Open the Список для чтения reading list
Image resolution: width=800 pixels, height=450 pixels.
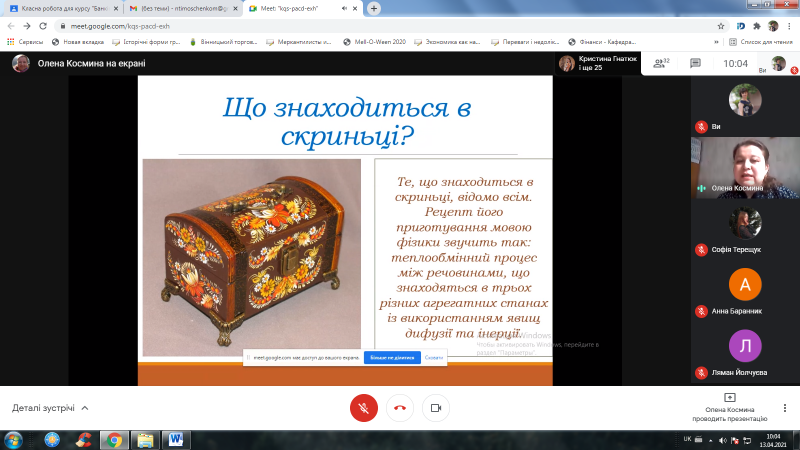tap(760, 42)
